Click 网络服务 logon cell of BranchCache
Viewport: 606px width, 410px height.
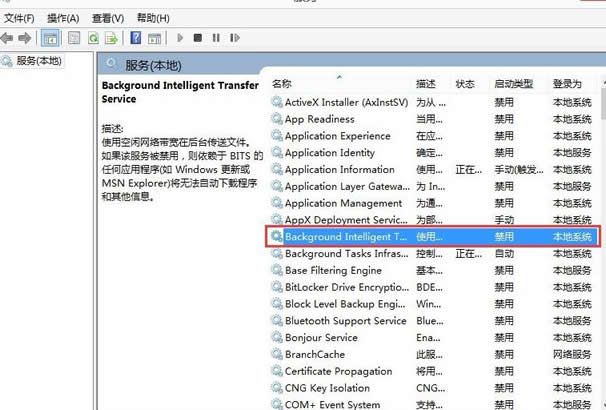coord(572,354)
